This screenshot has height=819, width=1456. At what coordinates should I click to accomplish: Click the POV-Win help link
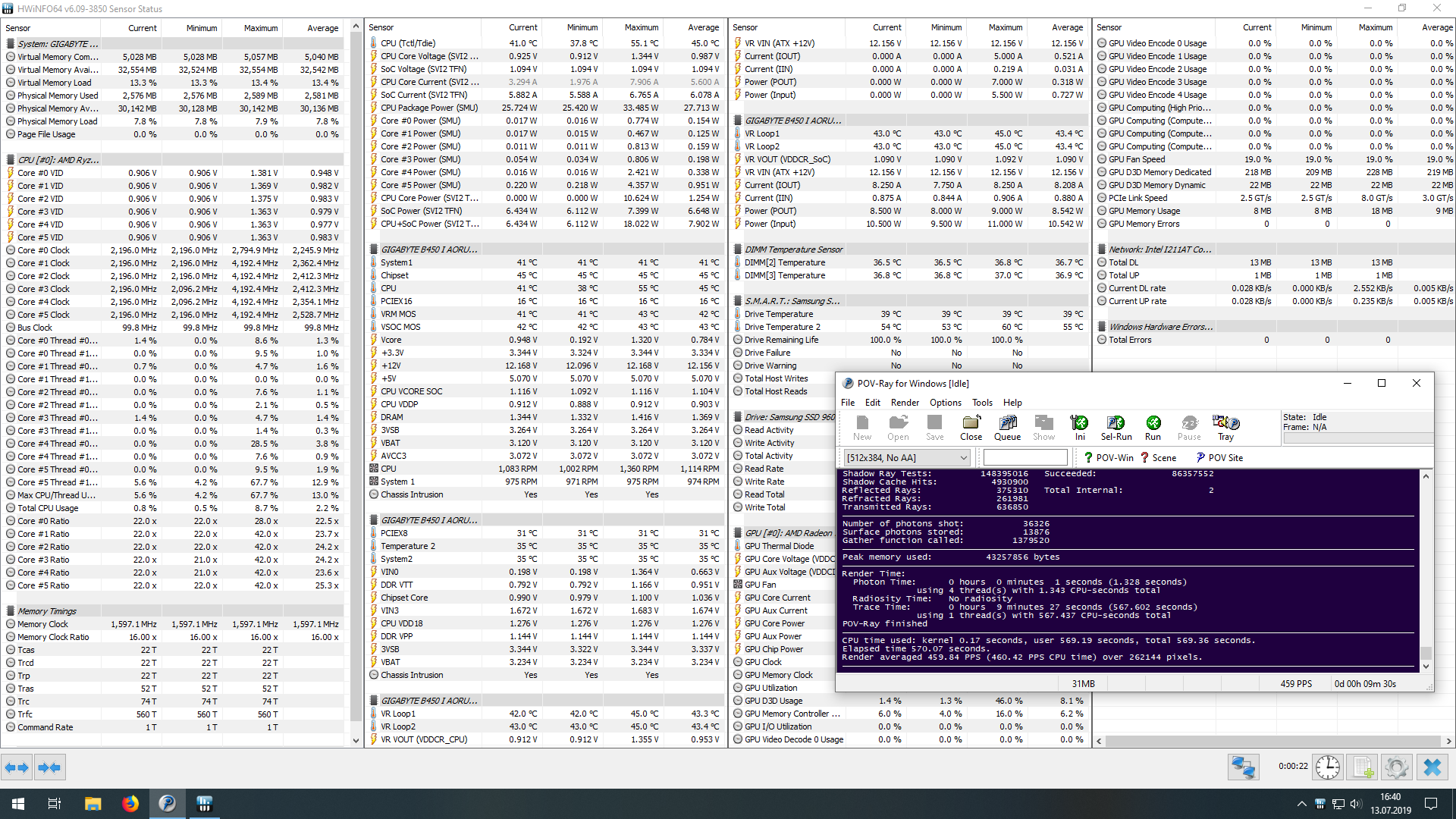click(1108, 457)
